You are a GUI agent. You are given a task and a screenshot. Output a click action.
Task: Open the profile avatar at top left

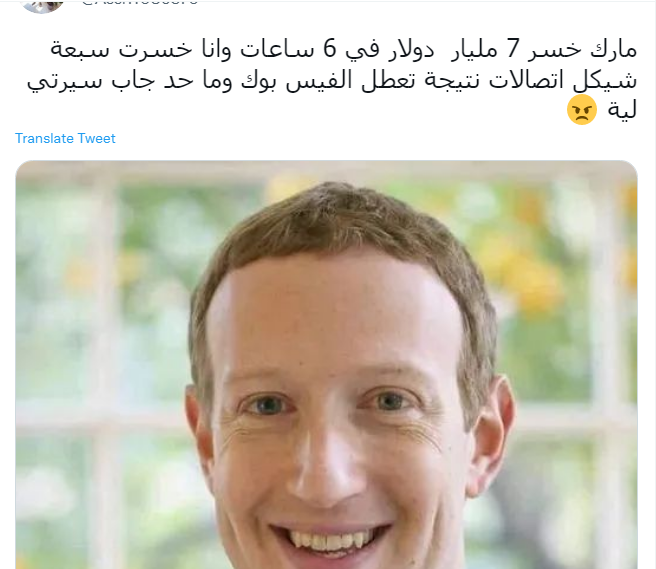click(x=41, y=5)
